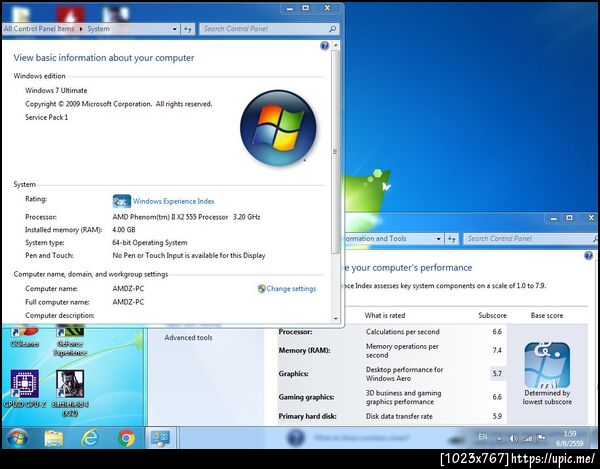Click help icon in System window
This screenshot has width=600, height=469.
[324, 46]
